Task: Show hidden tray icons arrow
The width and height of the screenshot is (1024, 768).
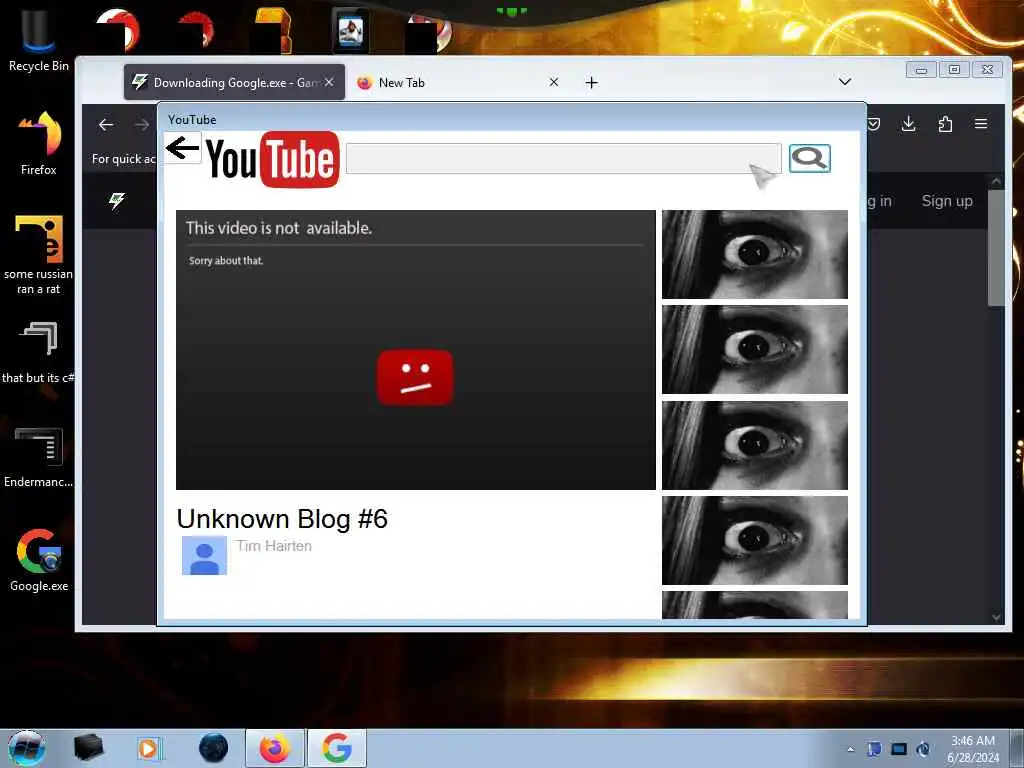Action: point(850,749)
